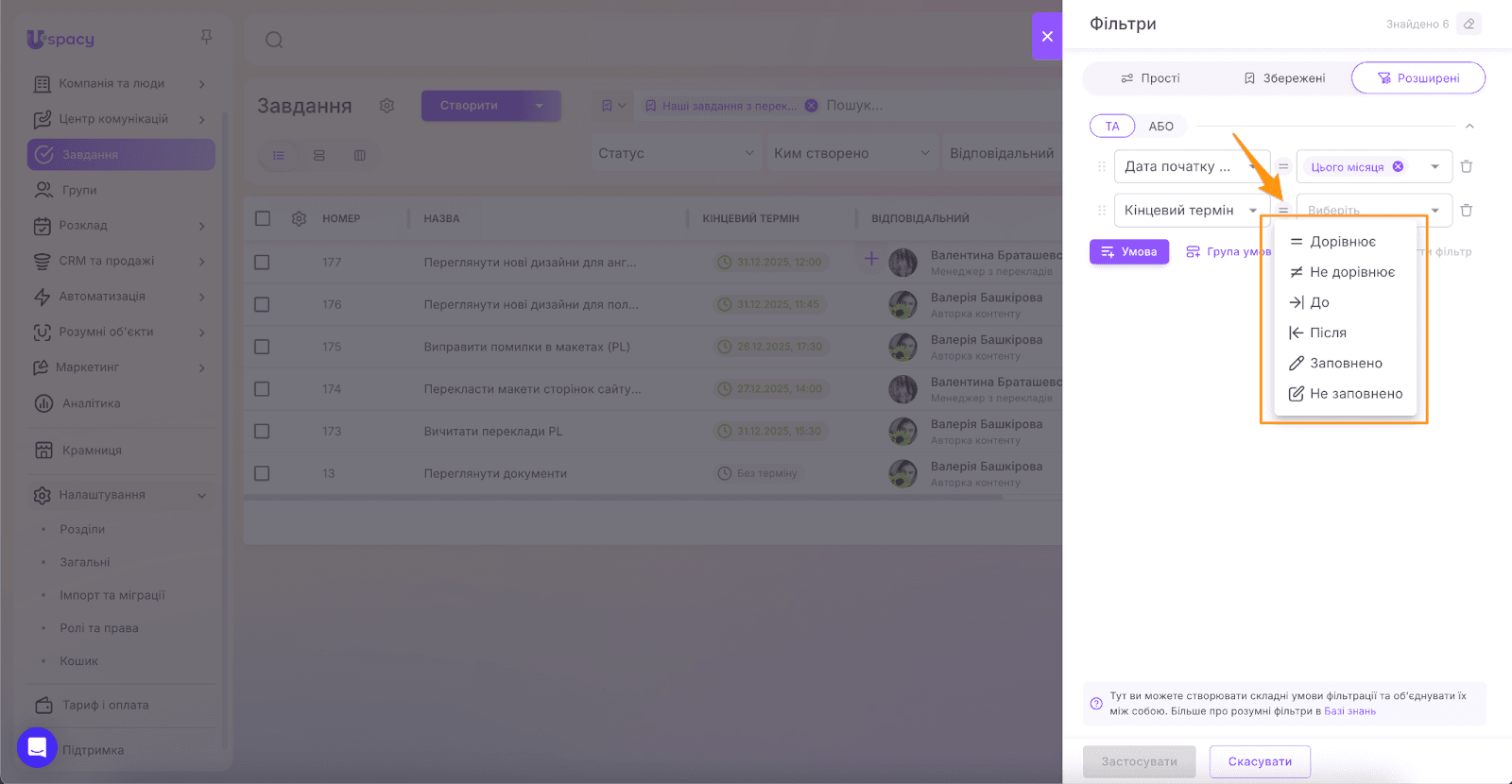Image resolution: width=1512 pixels, height=784 pixels.
Task: Switch to Прості filters tab
Action: coord(1150,78)
